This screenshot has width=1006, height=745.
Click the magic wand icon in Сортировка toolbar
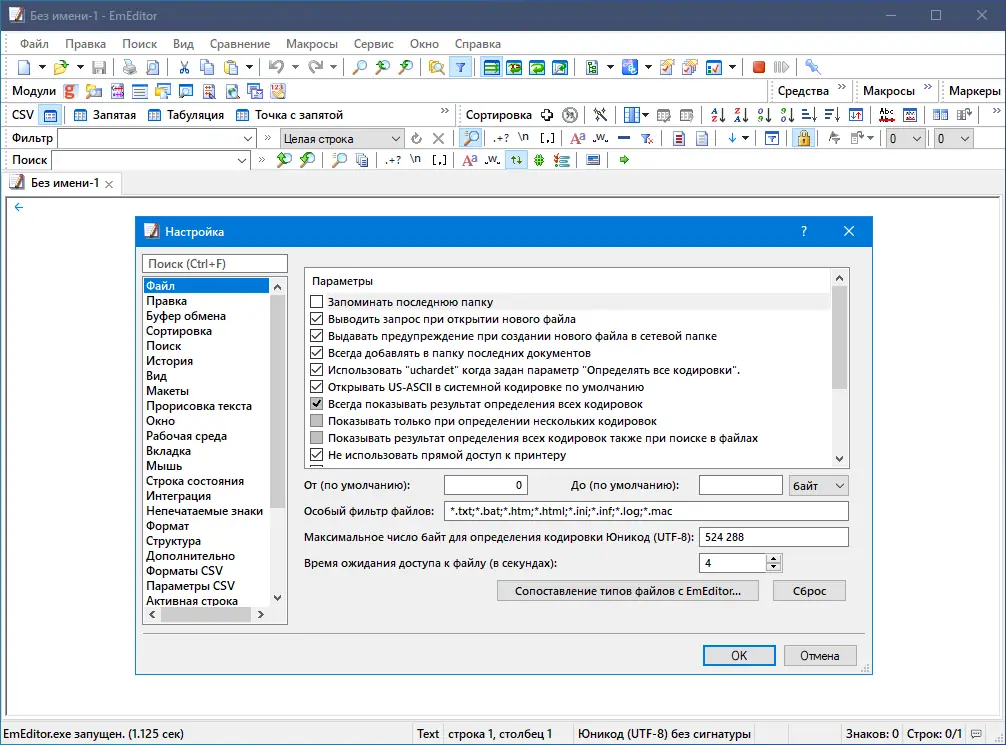point(600,116)
